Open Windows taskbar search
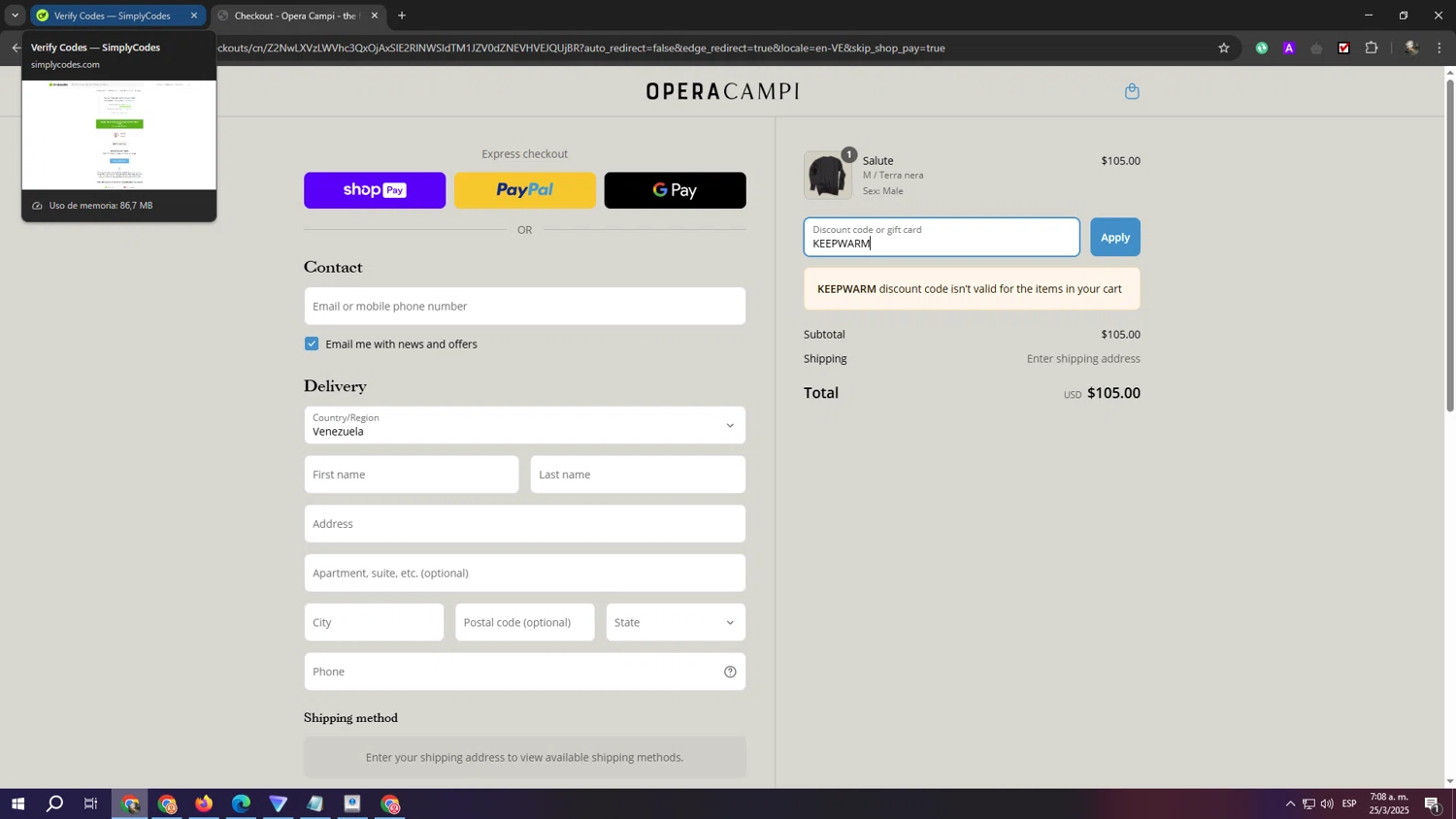The image size is (1456, 819). tap(55, 804)
